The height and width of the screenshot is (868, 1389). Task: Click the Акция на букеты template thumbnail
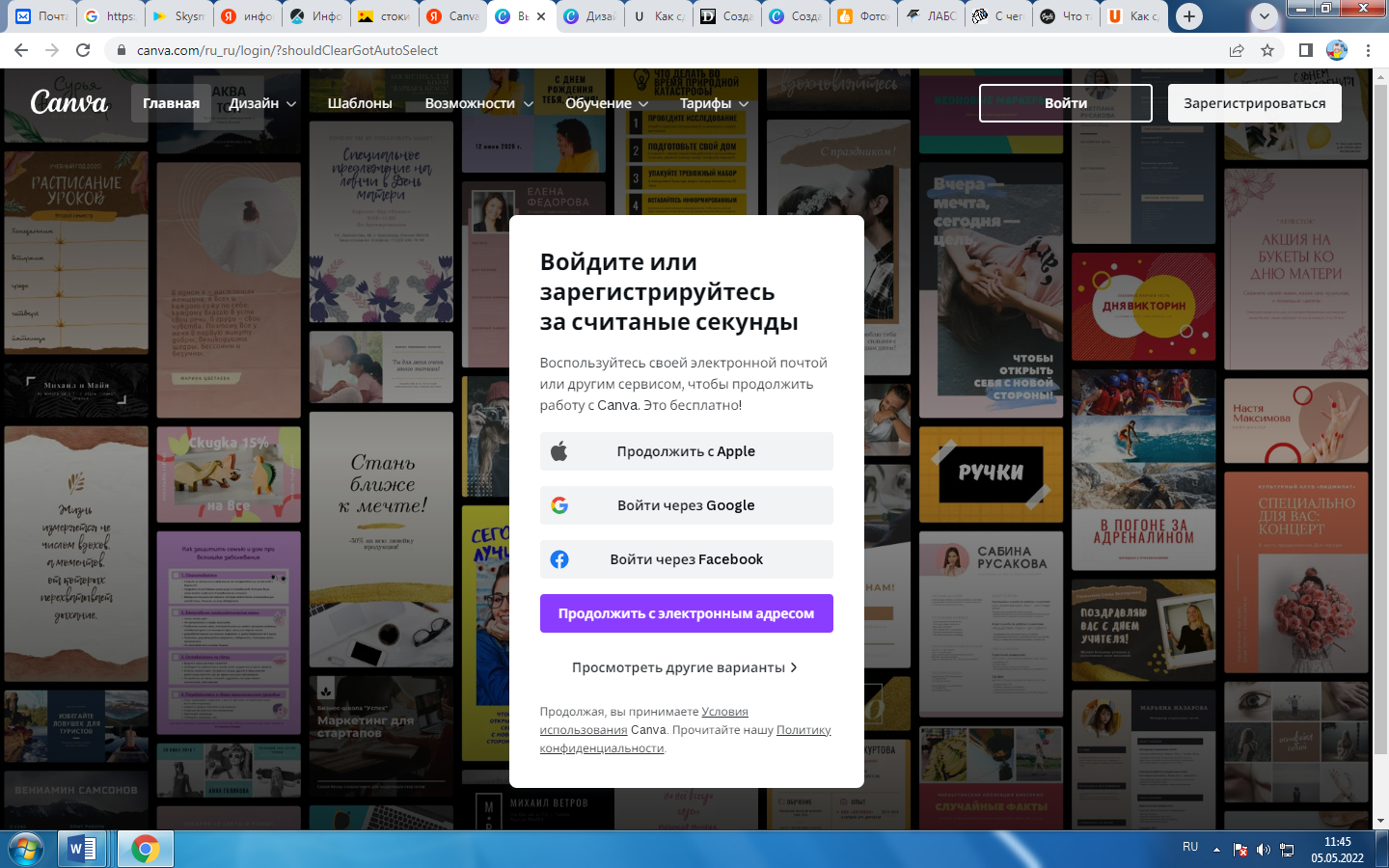(1296, 269)
